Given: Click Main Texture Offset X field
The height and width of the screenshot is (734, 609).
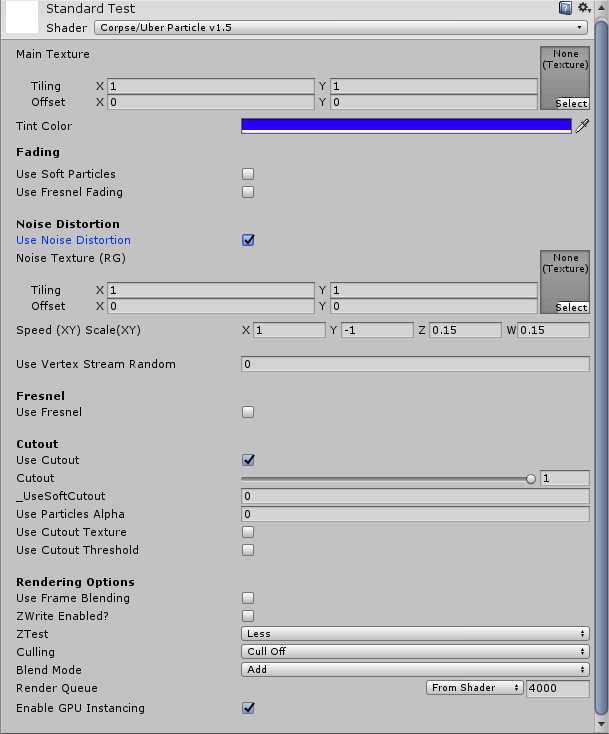Looking at the screenshot, I should (211, 102).
